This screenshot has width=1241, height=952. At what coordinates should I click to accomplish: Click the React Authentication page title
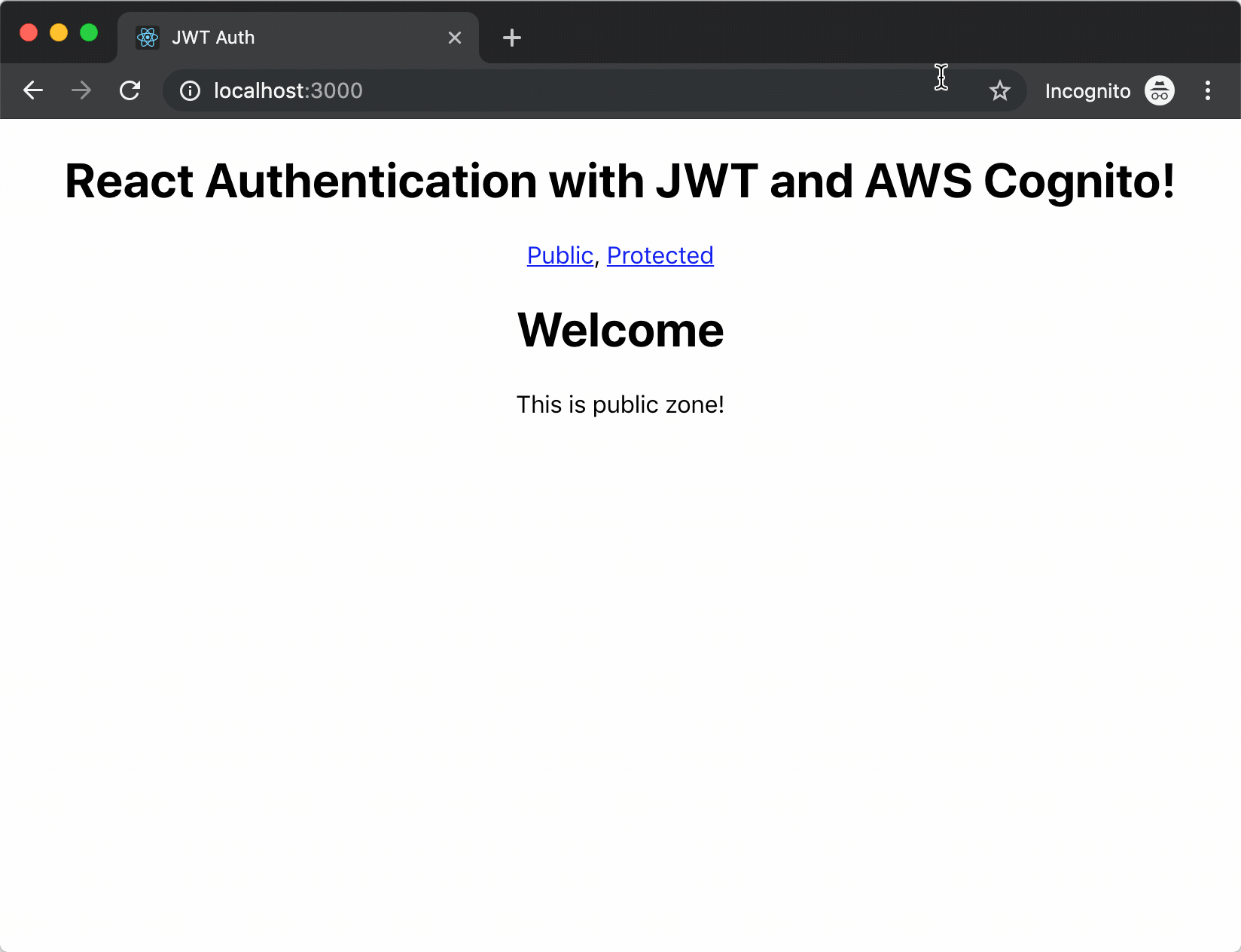pyautogui.click(x=620, y=182)
